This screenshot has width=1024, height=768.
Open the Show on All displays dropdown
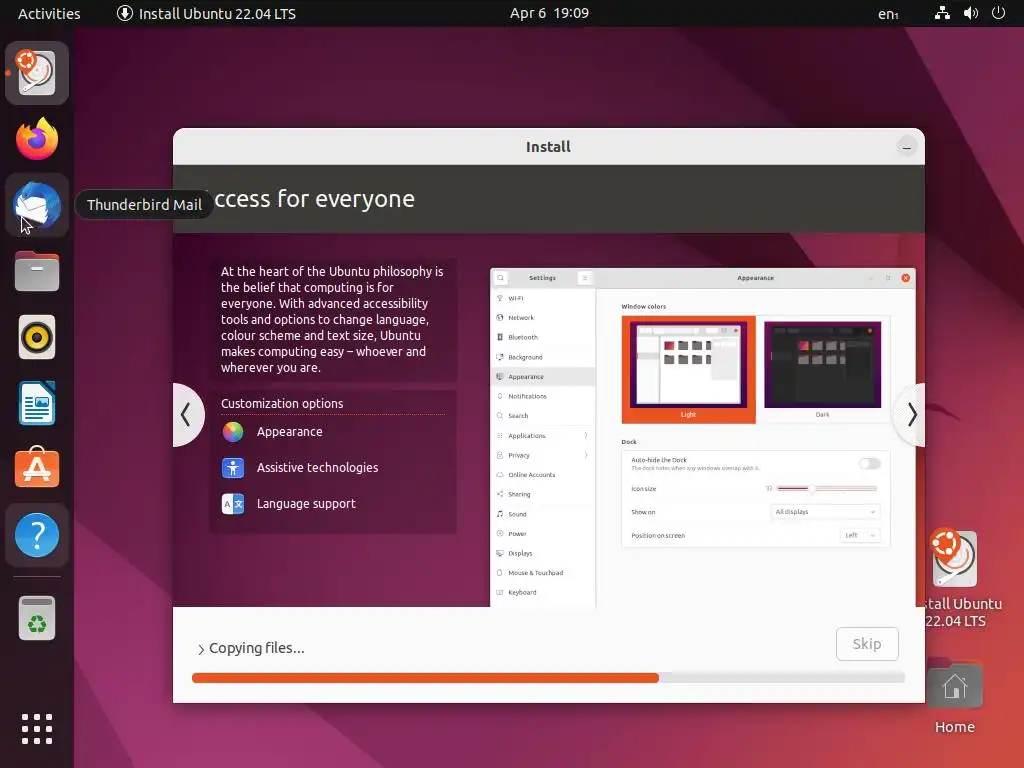(x=825, y=512)
